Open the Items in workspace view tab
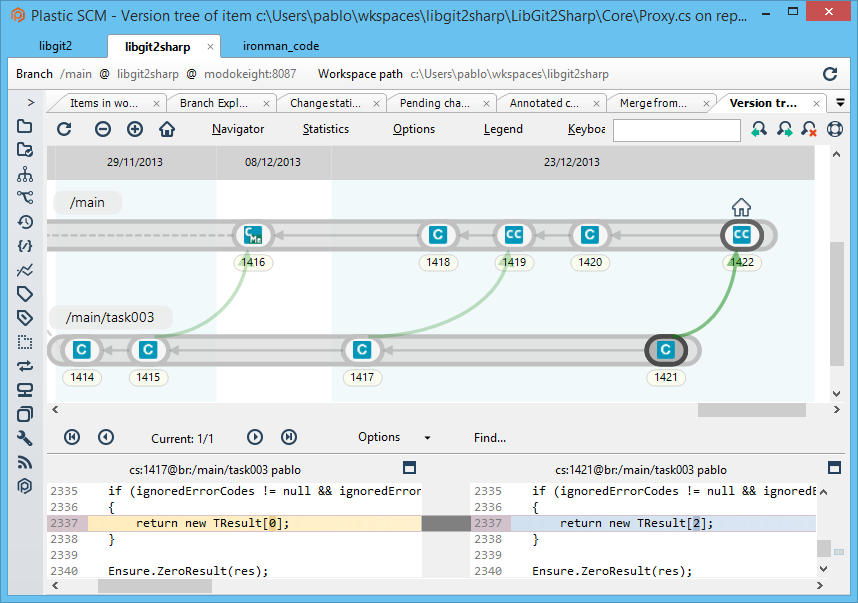Image resolution: width=858 pixels, height=603 pixels. point(104,103)
